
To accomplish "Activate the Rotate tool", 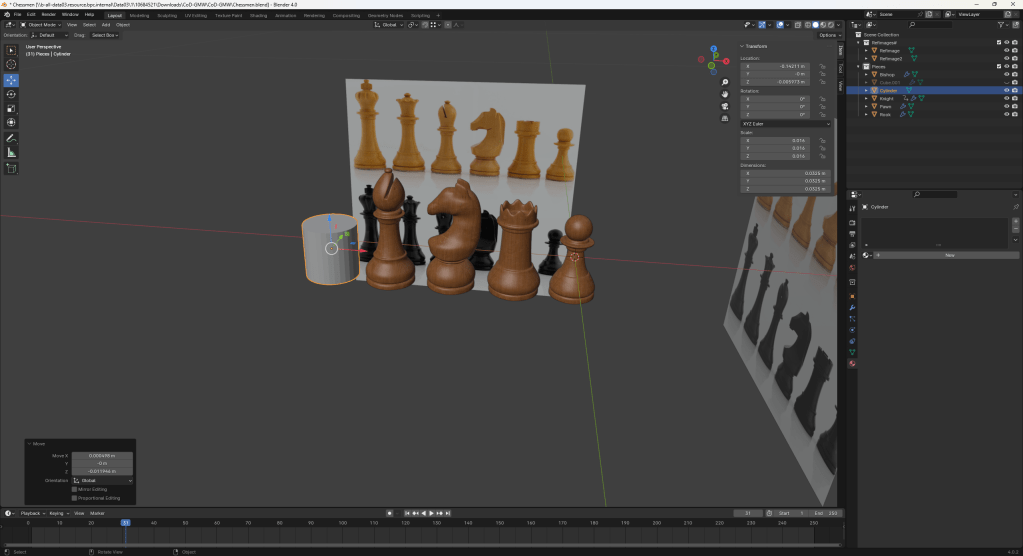I will (12, 94).
